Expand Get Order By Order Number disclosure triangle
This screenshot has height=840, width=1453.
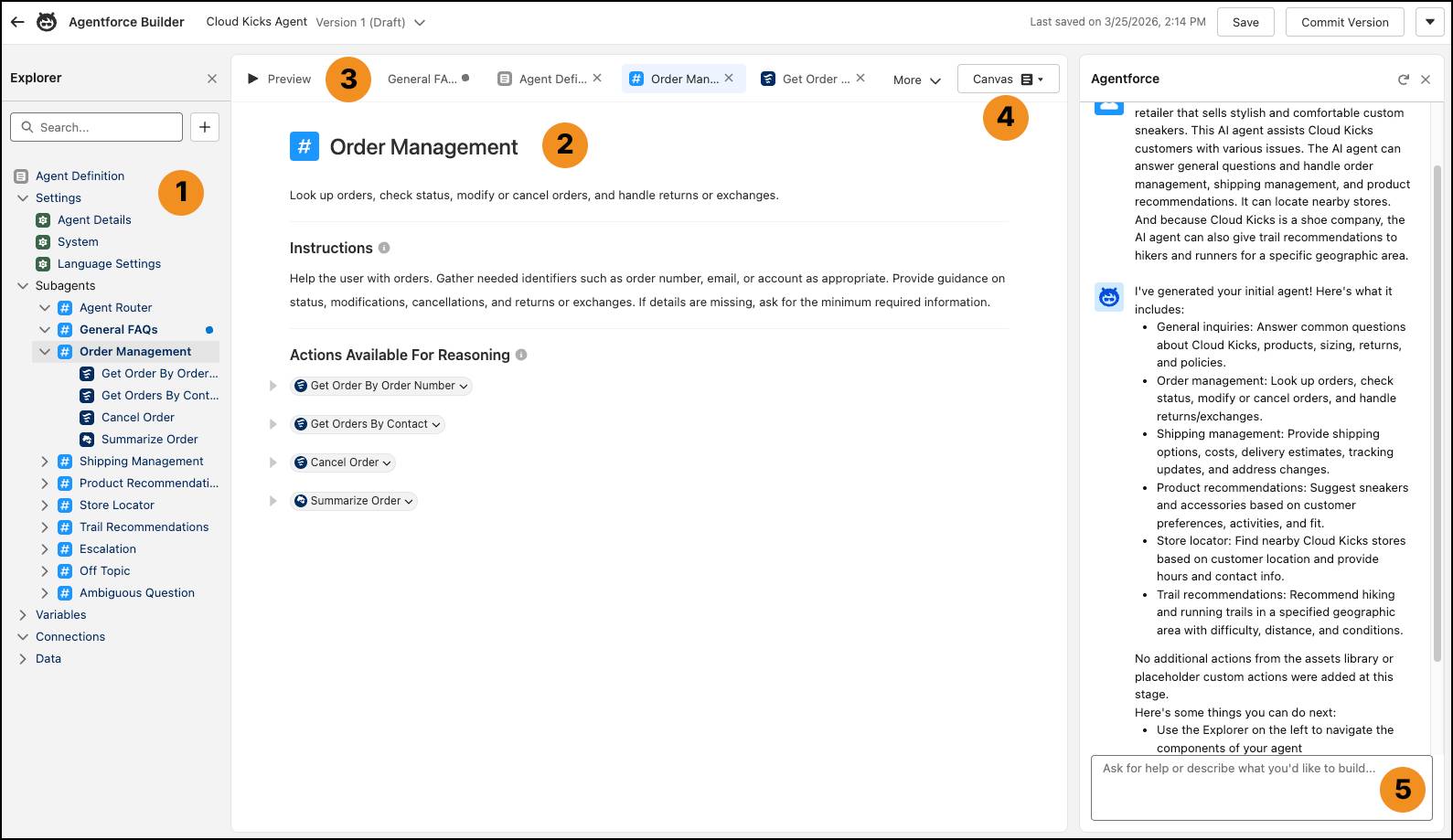(272, 386)
